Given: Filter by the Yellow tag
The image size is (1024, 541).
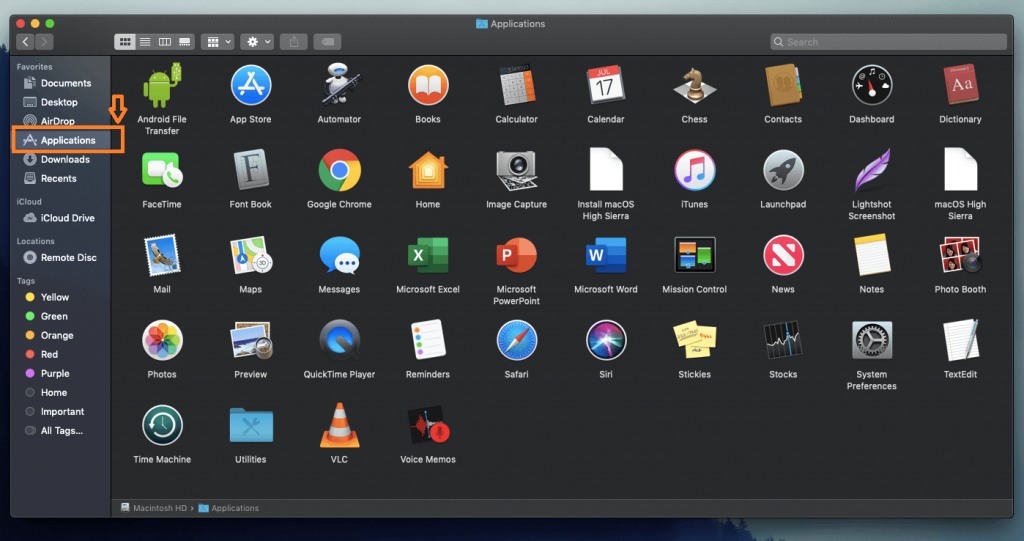Looking at the screenshot, I should coord(57,297).
